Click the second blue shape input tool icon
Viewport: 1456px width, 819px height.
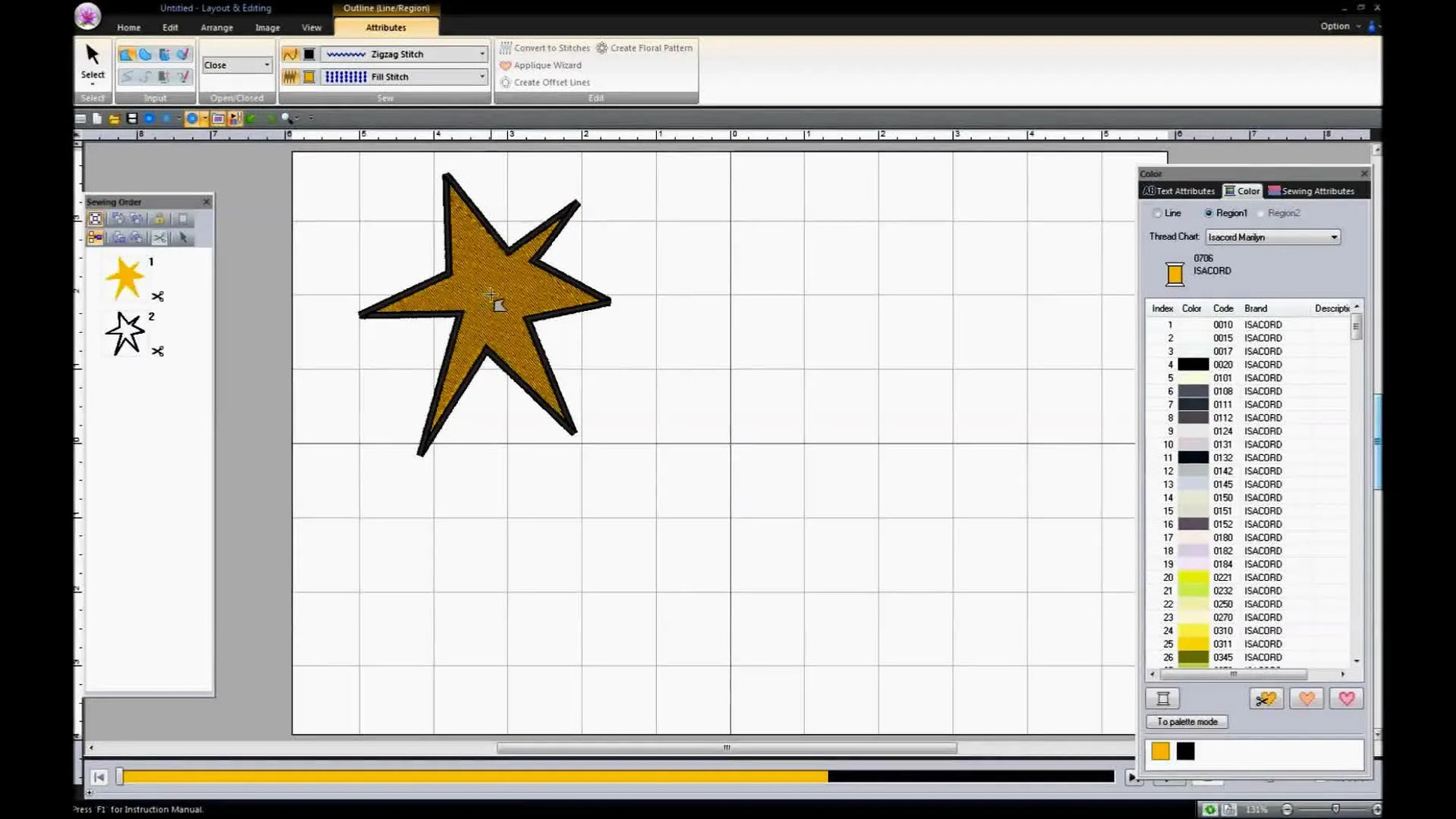146,55
